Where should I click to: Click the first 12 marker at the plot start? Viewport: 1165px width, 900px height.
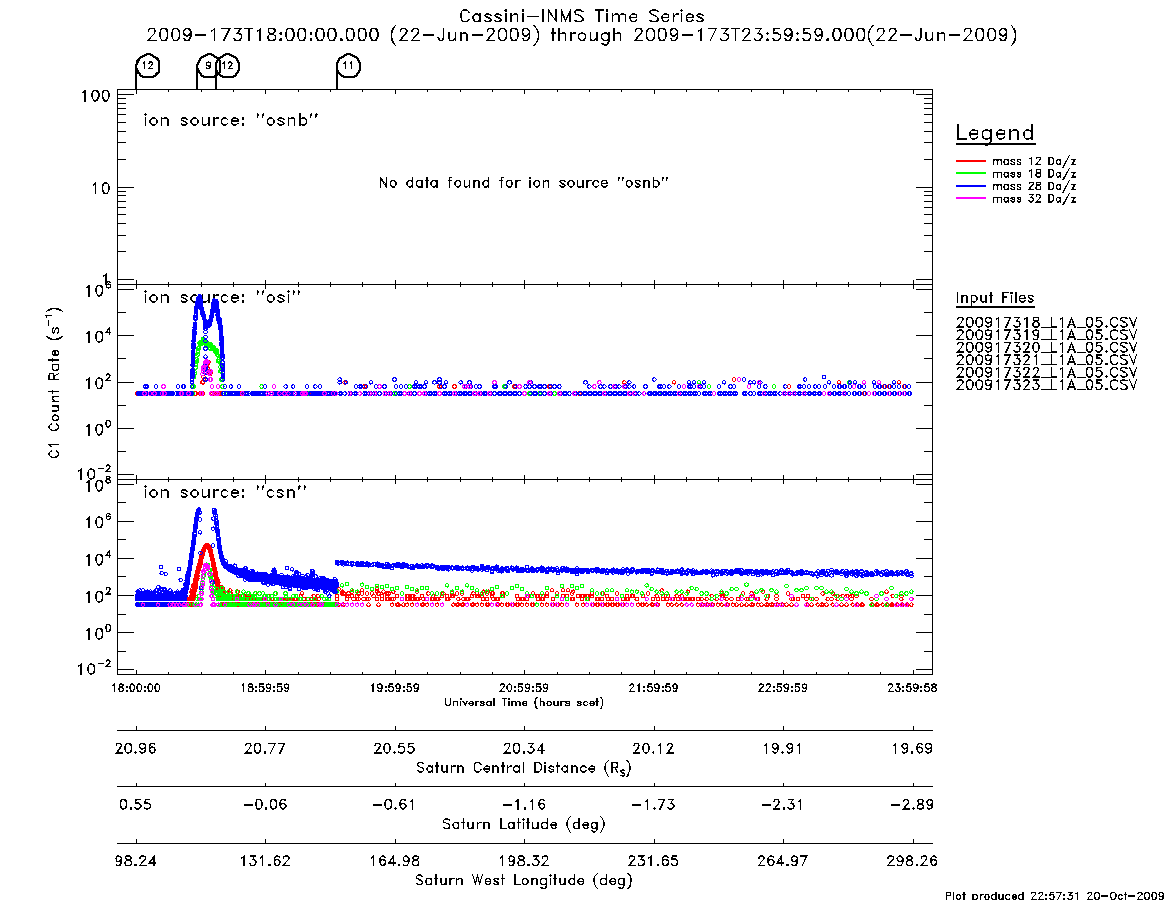[148, 66]
